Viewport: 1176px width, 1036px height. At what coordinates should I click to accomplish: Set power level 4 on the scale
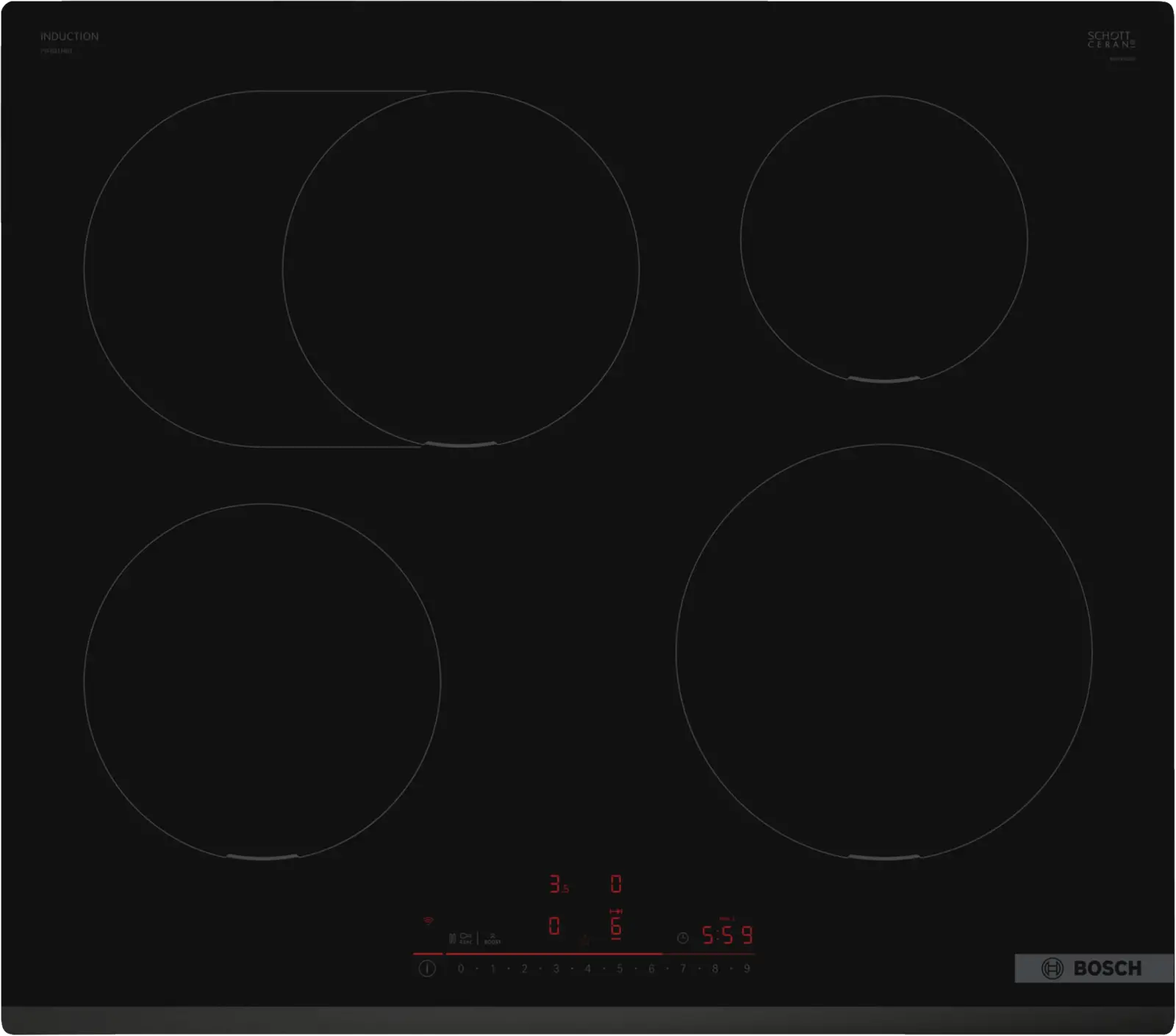587,968
